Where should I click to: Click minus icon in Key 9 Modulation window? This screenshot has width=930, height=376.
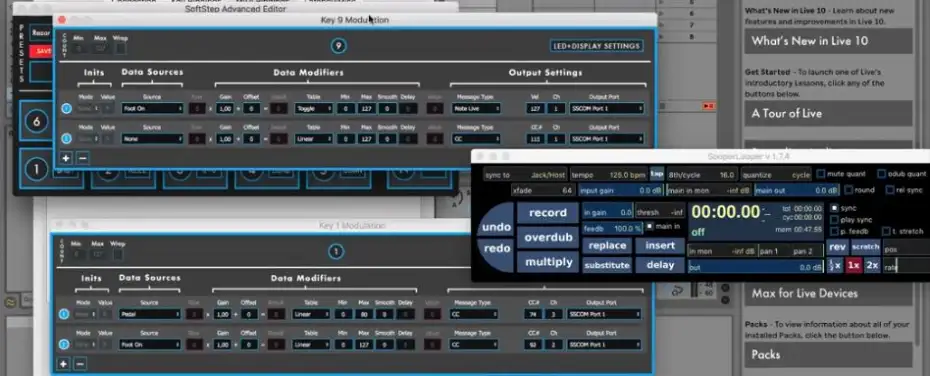coord(83,158)
